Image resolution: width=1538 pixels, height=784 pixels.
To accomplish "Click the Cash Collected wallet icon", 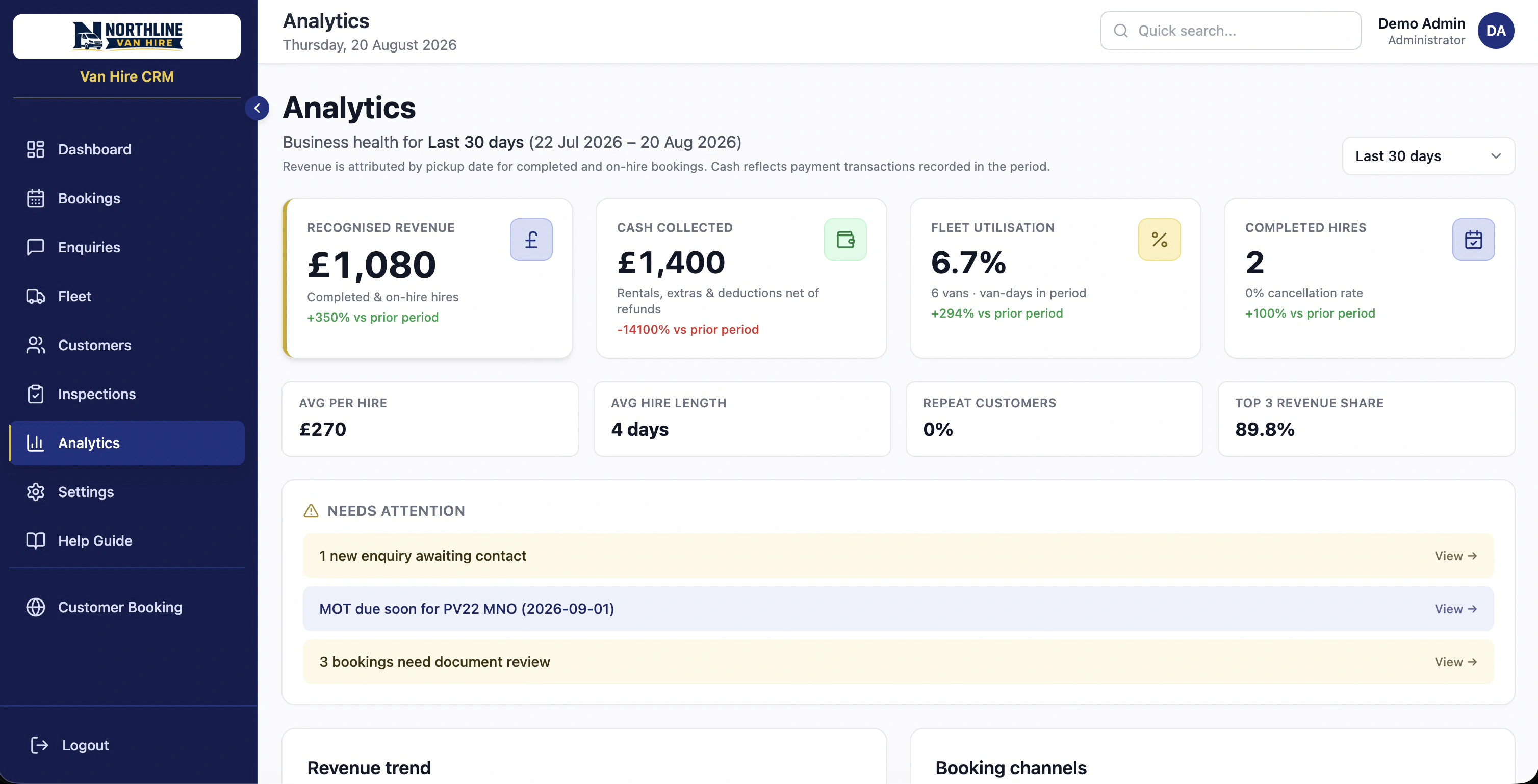I will point(845,239).
